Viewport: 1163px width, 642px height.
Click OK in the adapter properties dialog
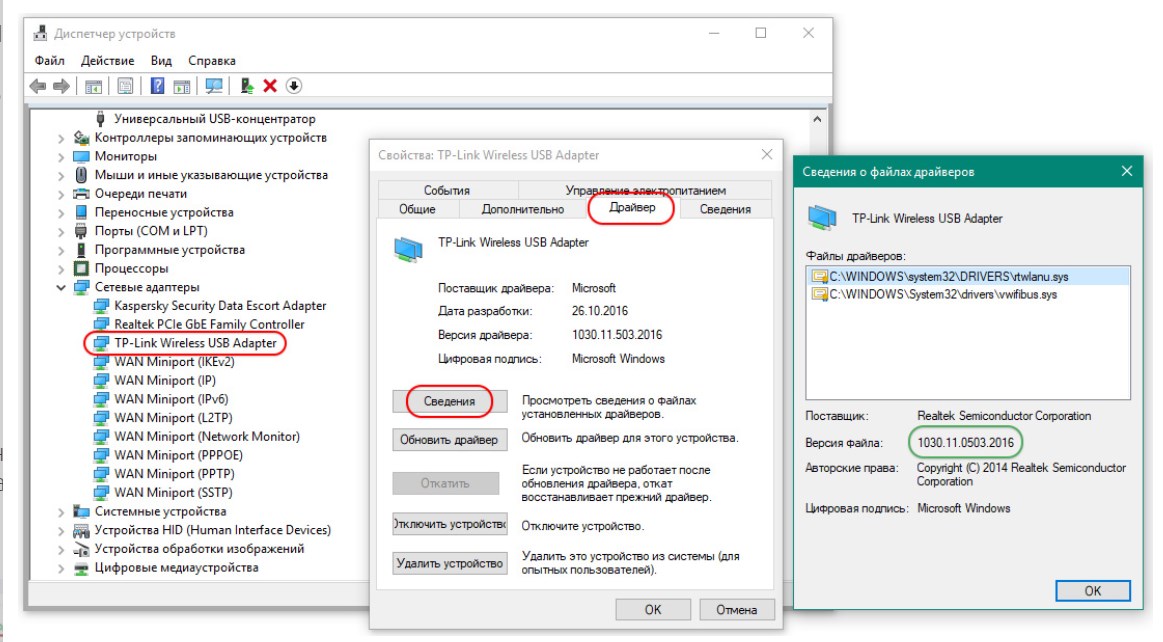pos(653,609)
